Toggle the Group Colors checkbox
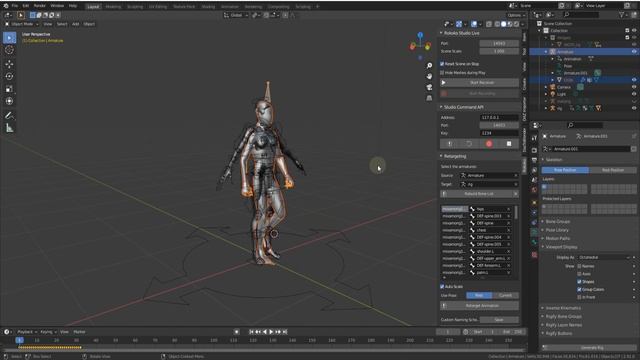640x360 pixels. [x=579, y=289]
